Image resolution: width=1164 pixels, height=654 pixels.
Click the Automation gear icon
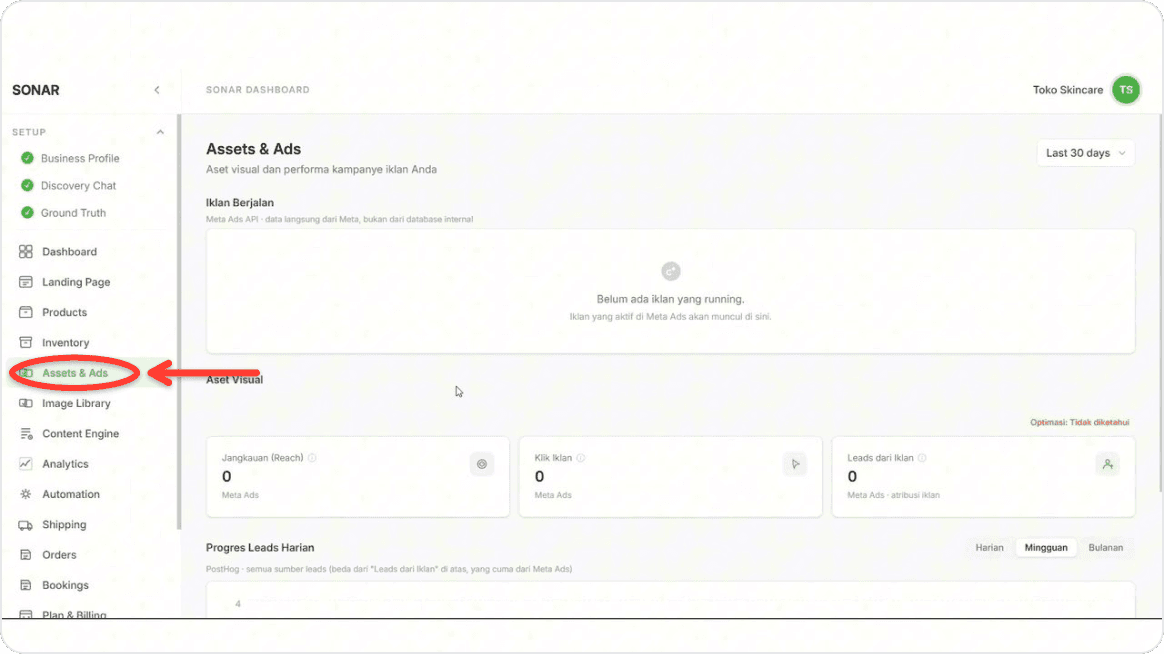(x=26, y=494)
